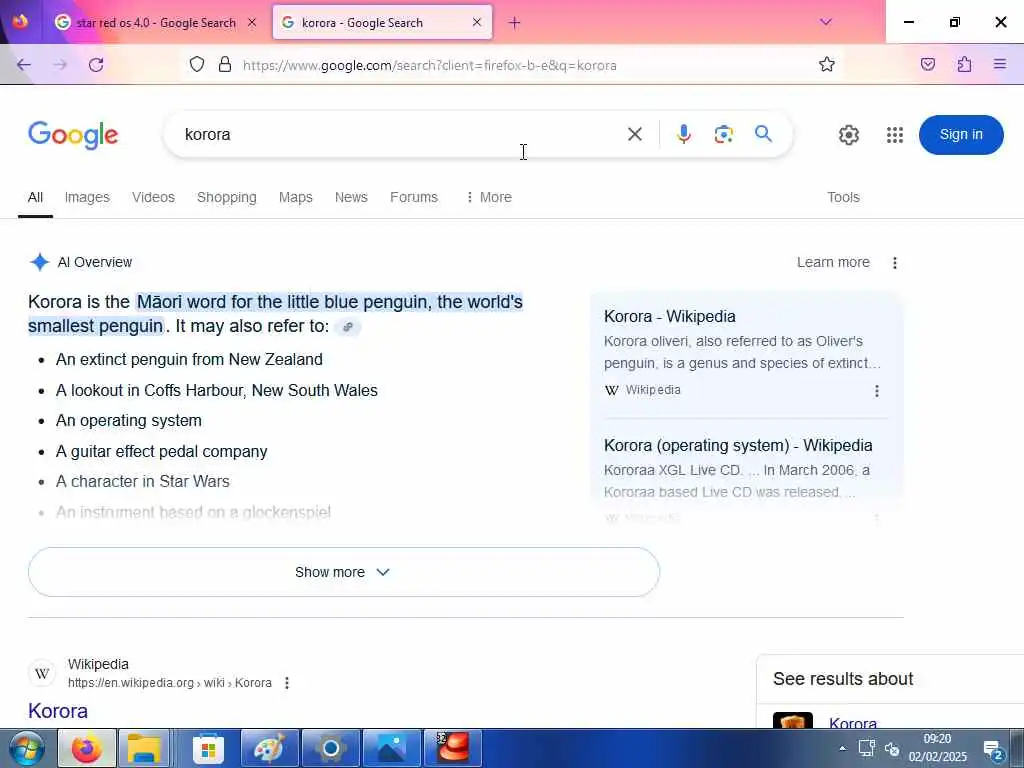1024x768 pixels.
Task: Open File Explorer from taskbar
Action: (x=144, y=748)
